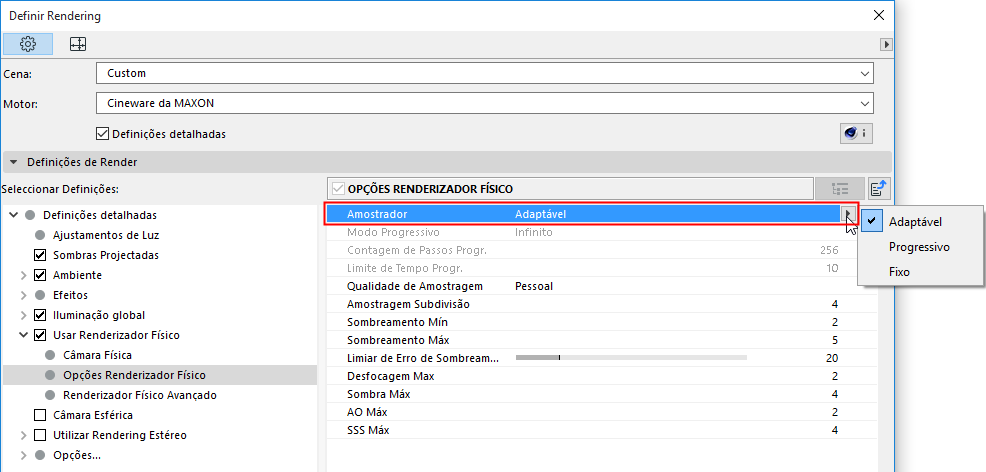Open the render settings gear tab
The width and height of the screenshot is (986, 472).
point(28,44)
